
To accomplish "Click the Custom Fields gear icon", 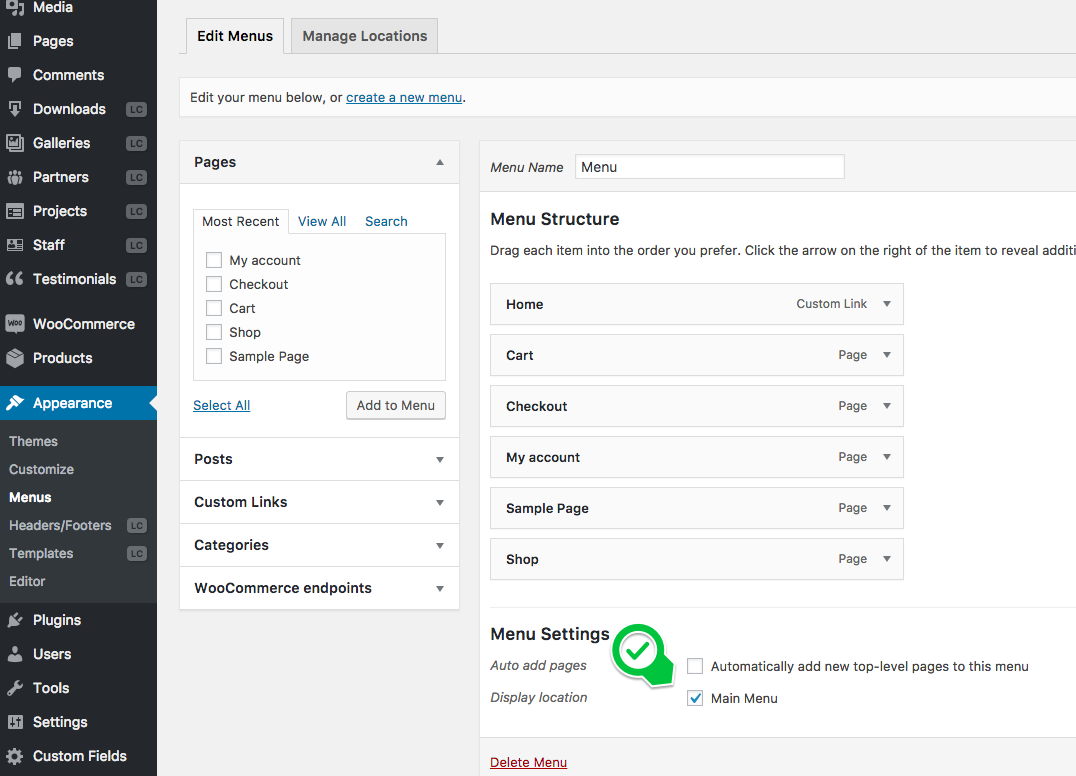I will 15,756.
